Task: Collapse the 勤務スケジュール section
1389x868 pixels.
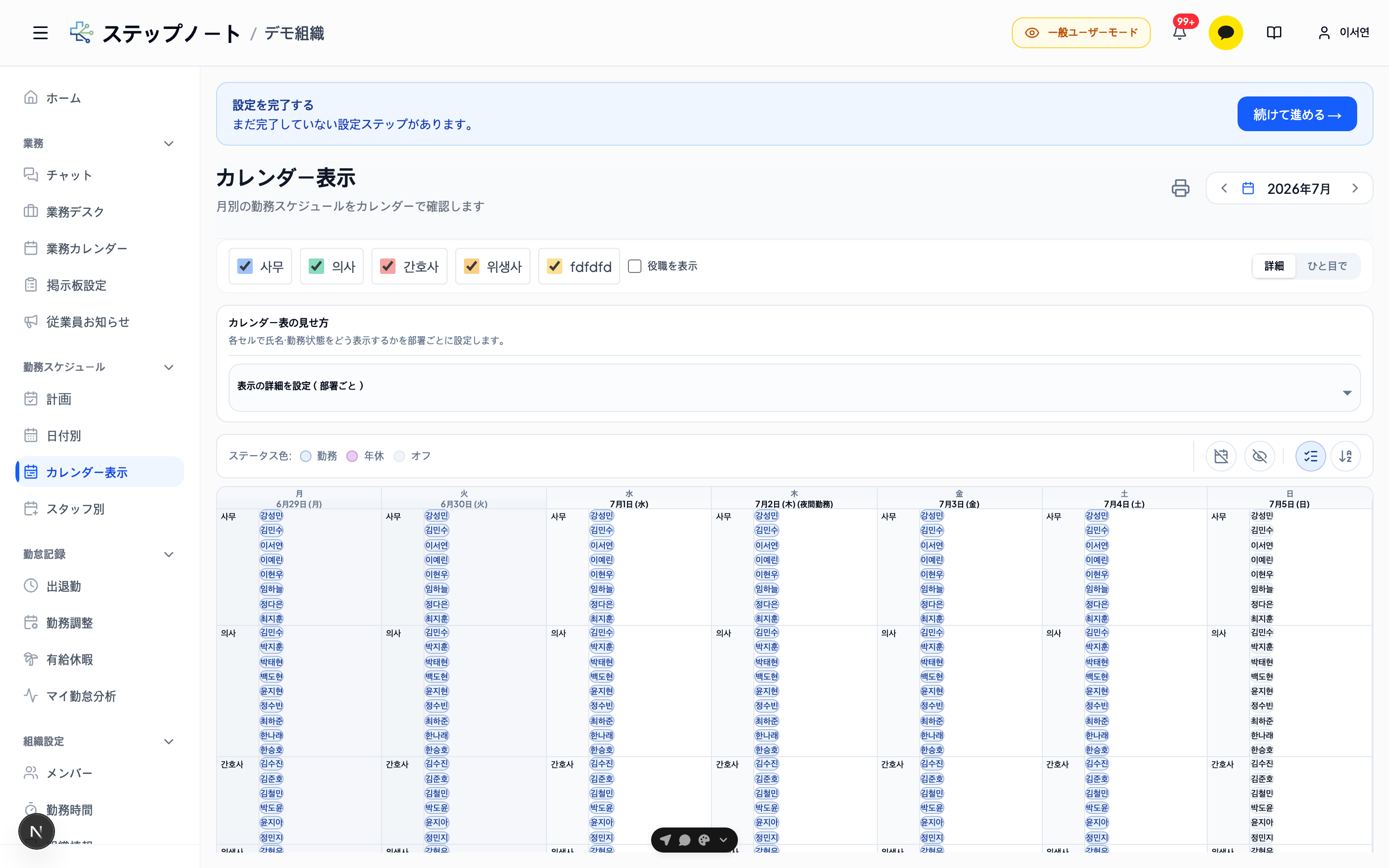Action: coord(169,367)
